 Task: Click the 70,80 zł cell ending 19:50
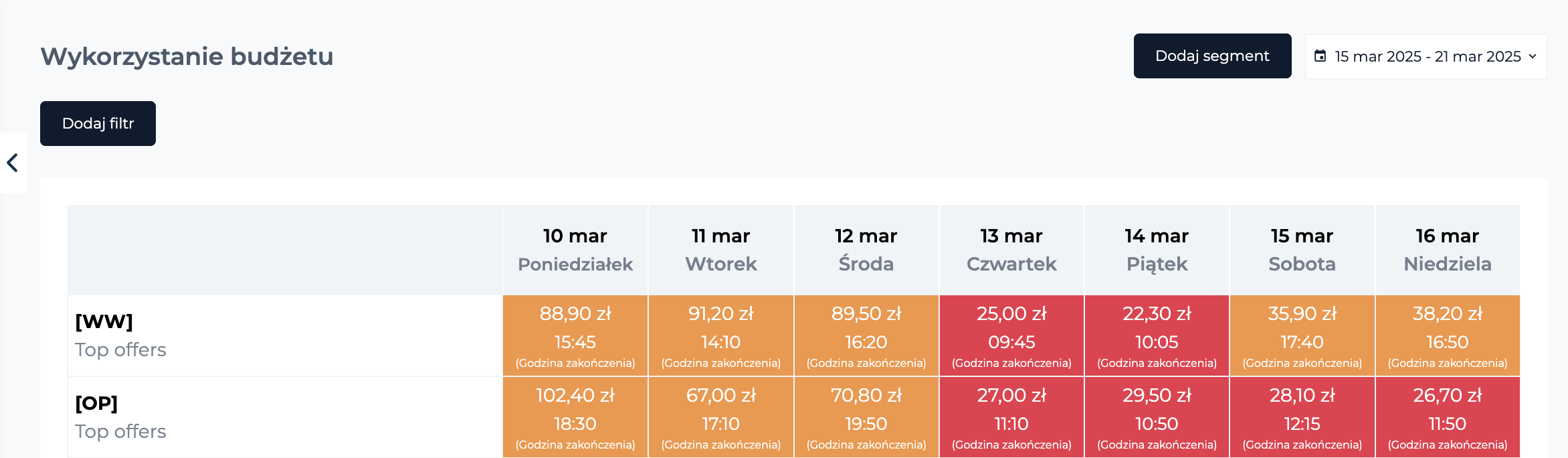tap(866, 417)
